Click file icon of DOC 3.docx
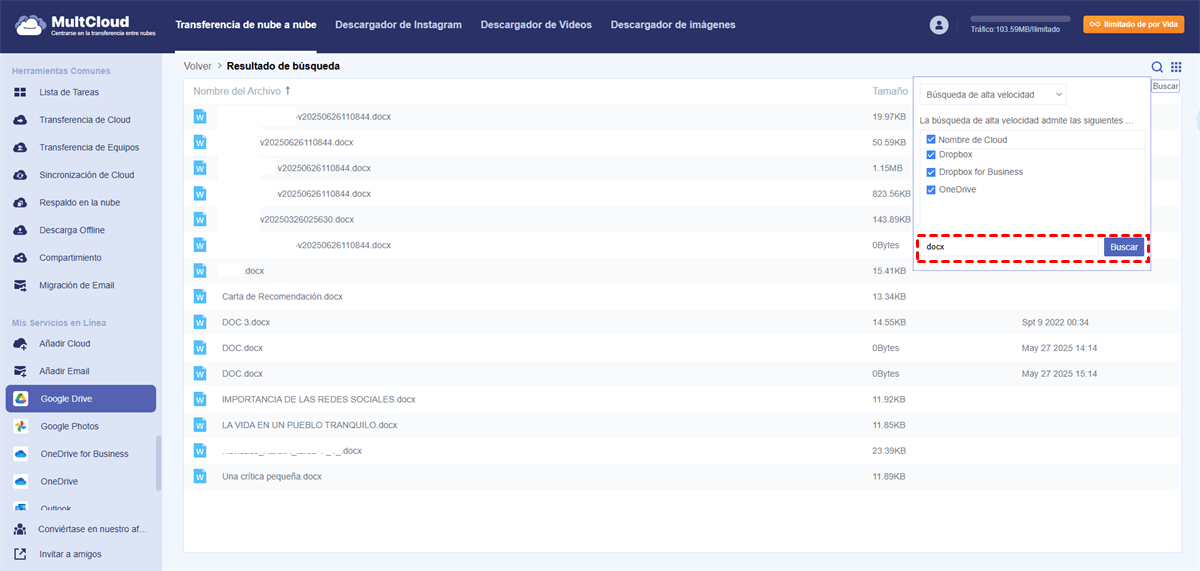This screenshot has height=571, width=1200. coord(200,322)
